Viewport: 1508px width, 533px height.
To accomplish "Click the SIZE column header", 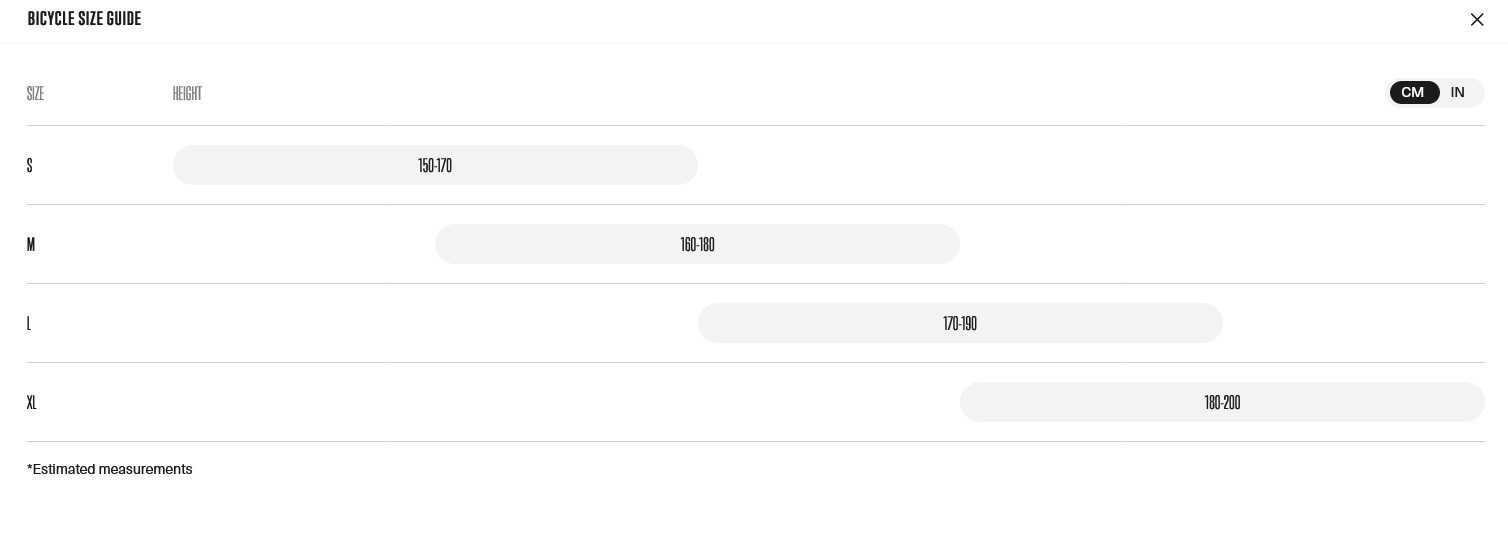I will 35,93.
